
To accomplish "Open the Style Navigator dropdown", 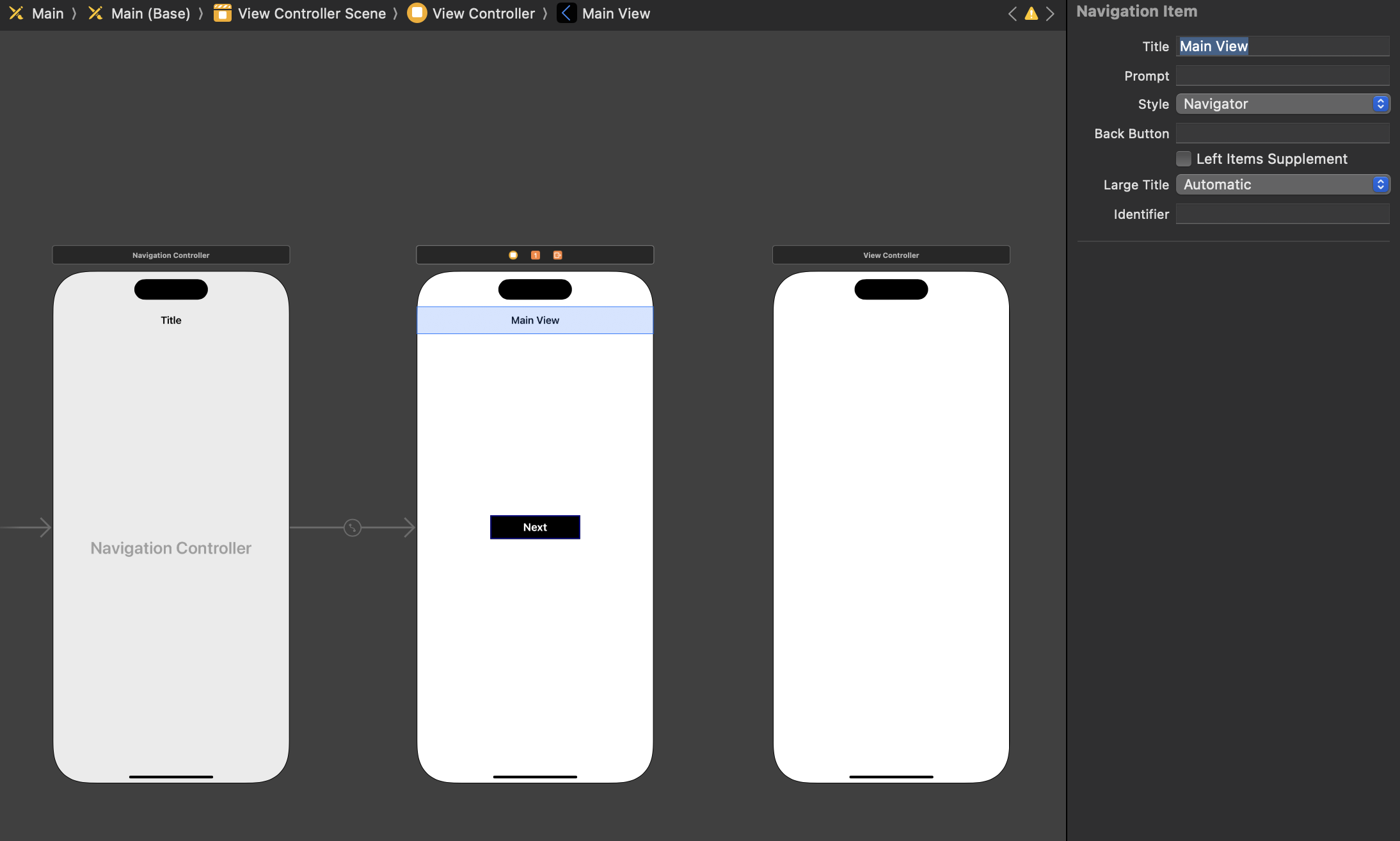I will click(x=1282, y=104).
